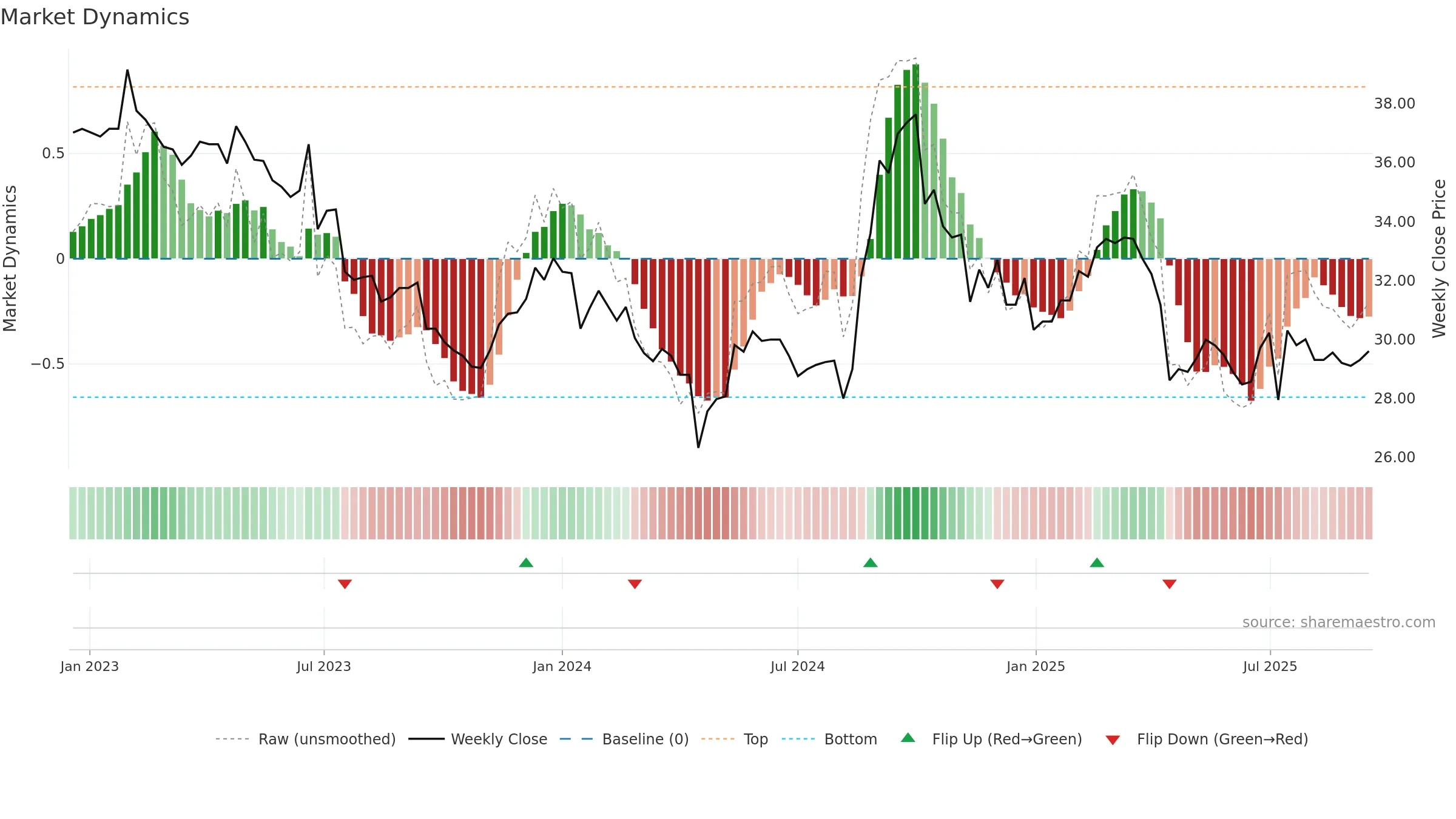Click the 38.00 price axis tick

click(1395, 104)
